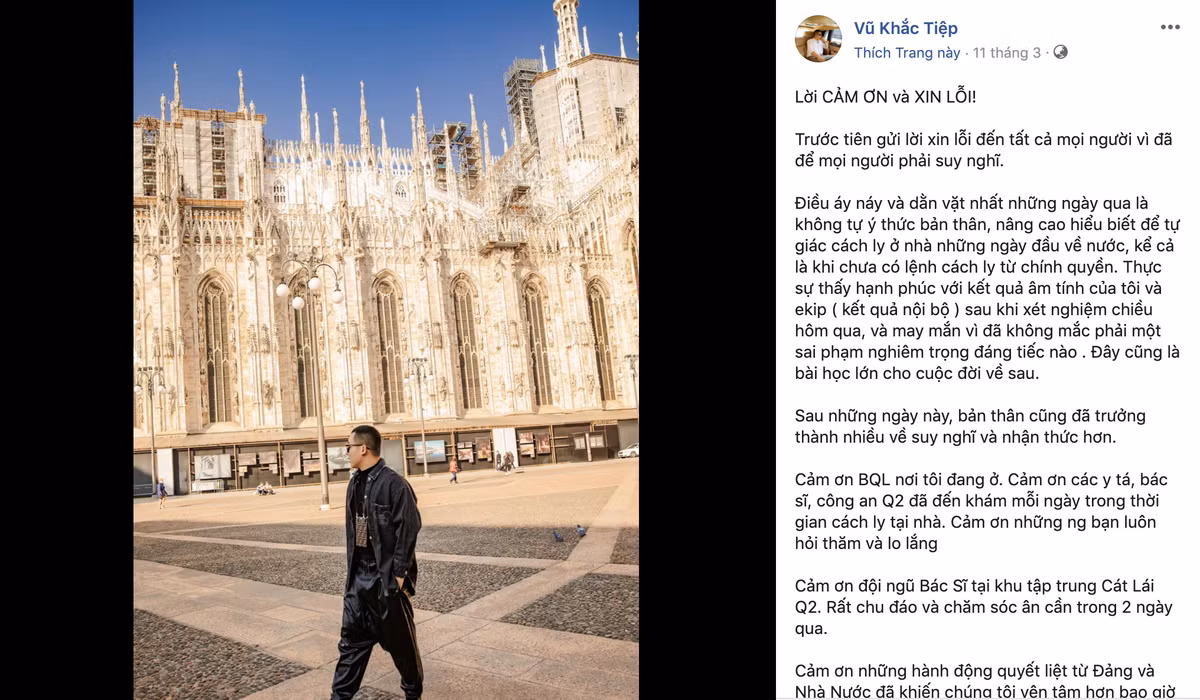Like the page via Thích Trang này

tap(907, 52)
